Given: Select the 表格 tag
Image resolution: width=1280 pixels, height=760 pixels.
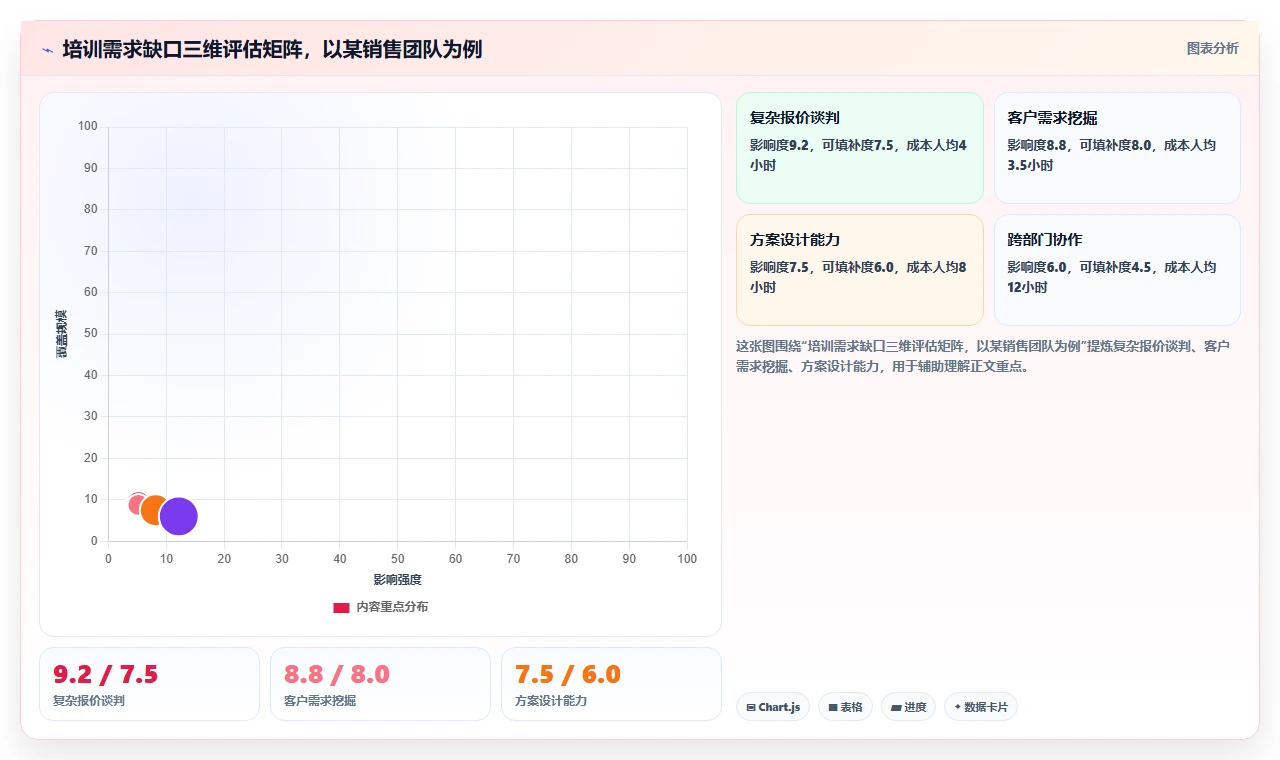Looking at the screenshot, I should tap(845, 707).
